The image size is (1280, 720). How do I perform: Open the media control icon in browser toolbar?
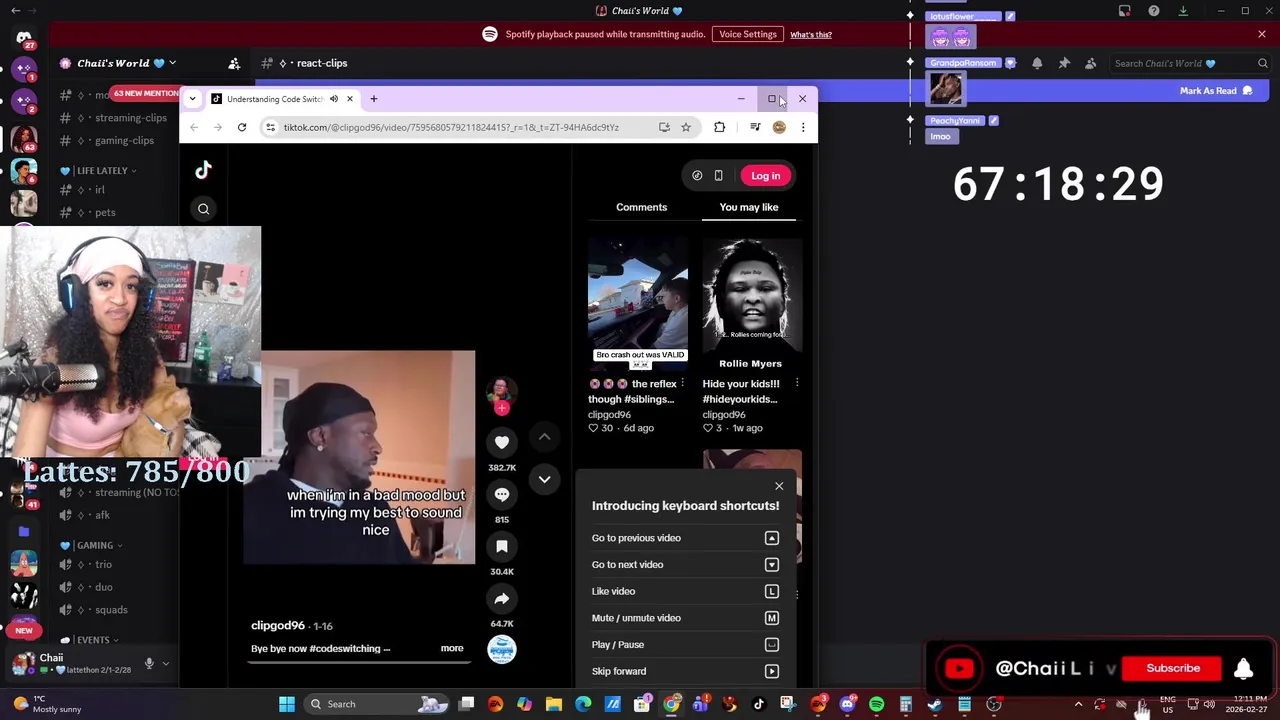(755, 127)
